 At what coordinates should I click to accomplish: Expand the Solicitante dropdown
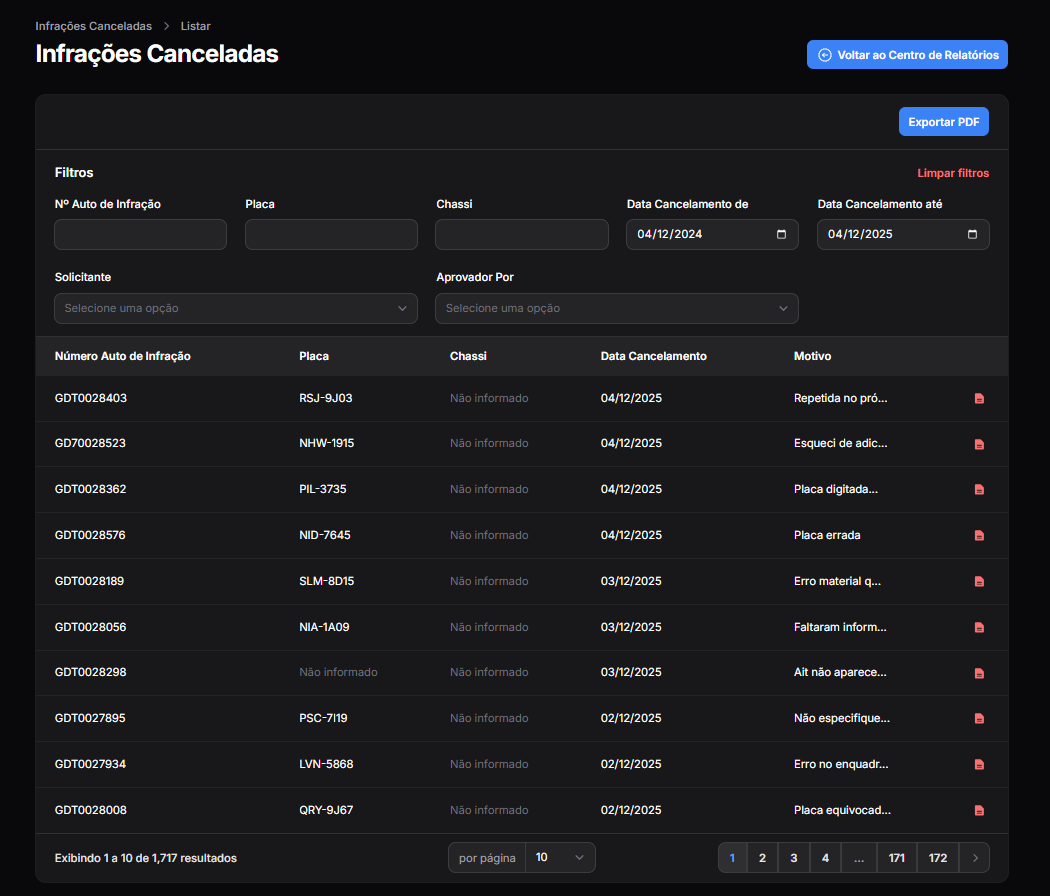236,309
